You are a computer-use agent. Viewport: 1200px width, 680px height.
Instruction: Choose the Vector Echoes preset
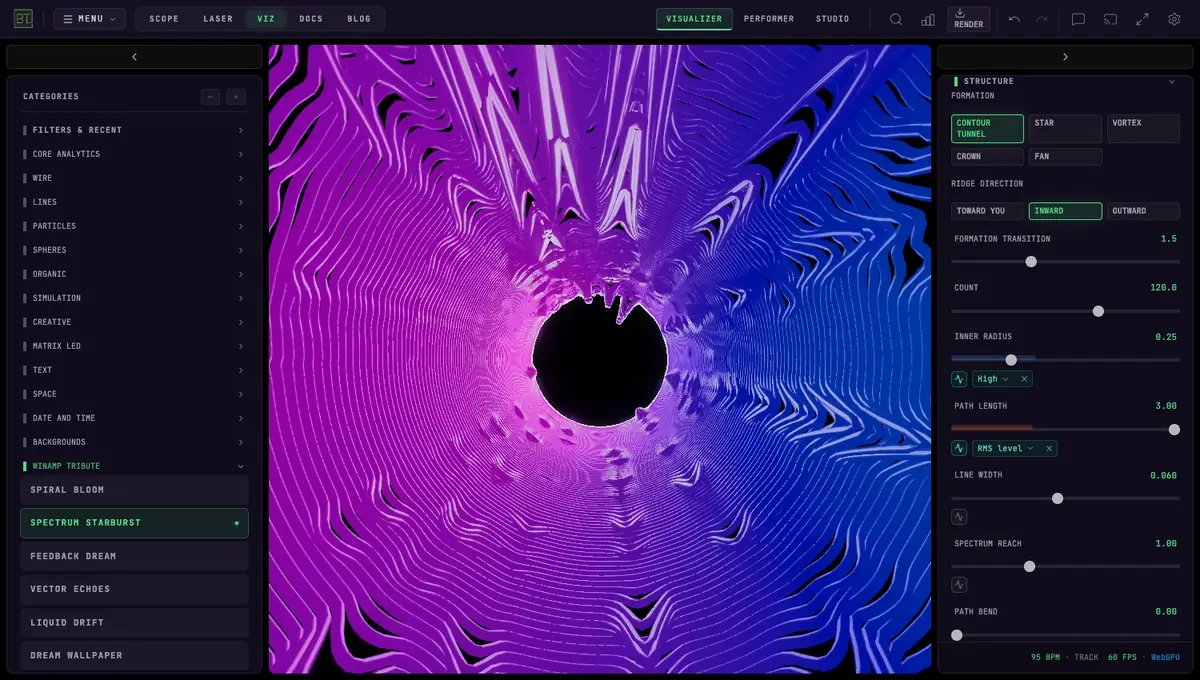(134, 589)
